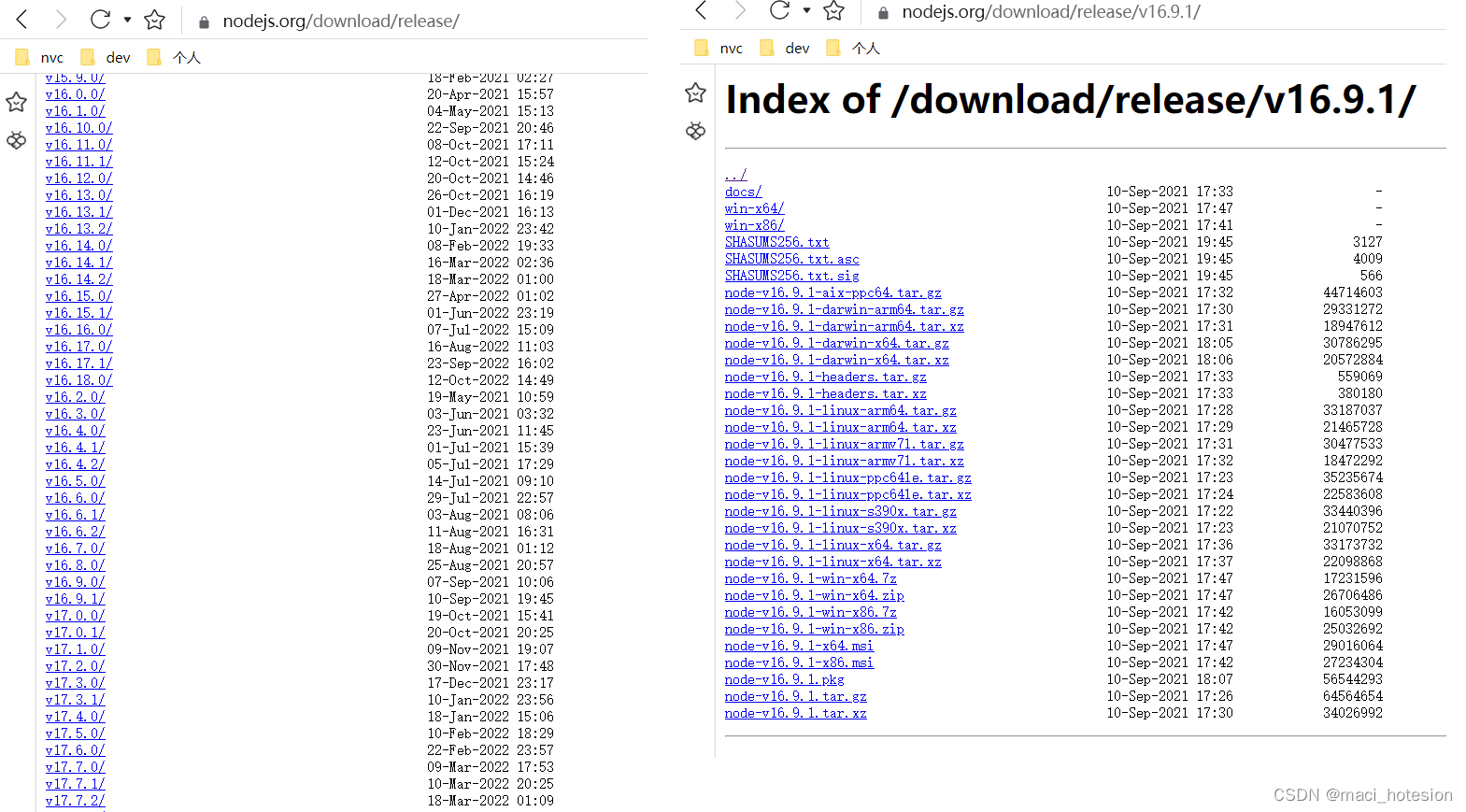Screen dimensions: 1466x812
Task: Download node-v16.9.1-linux-x64.tar.xz
Action: tap(833, 562)
